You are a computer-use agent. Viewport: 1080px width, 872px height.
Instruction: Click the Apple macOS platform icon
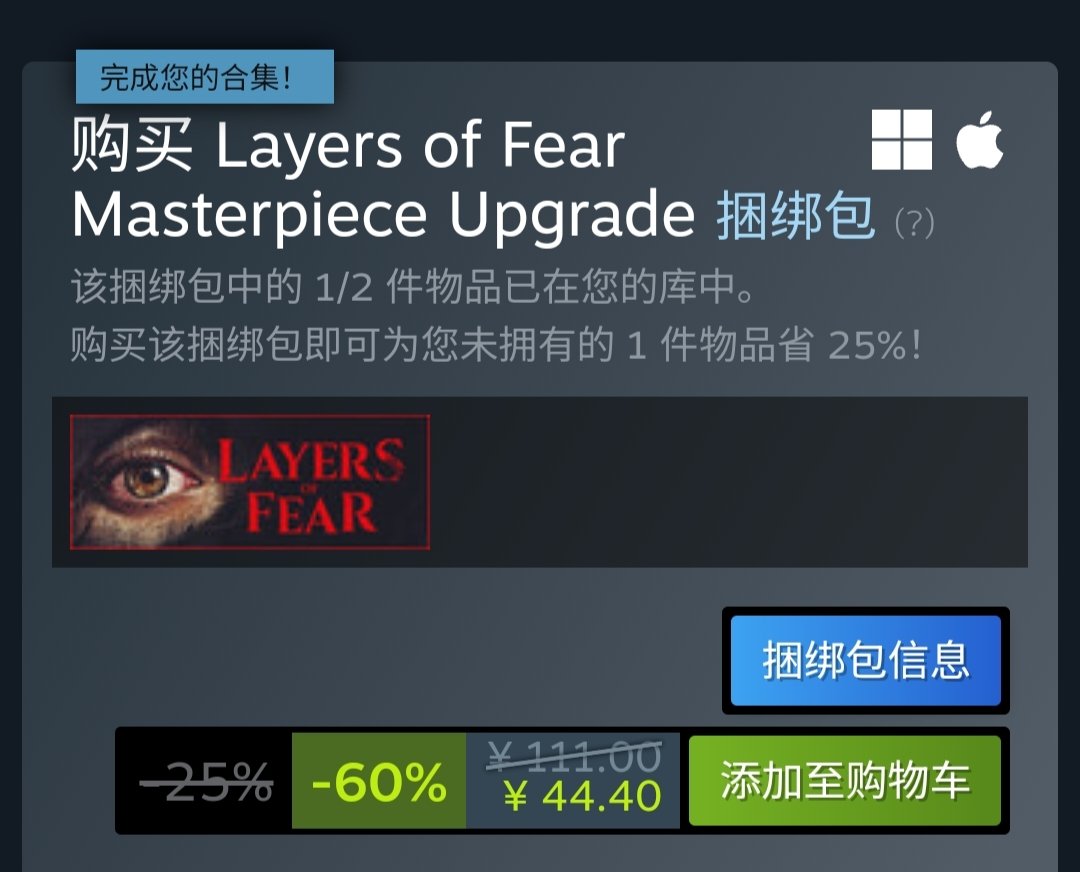[979, 139]
